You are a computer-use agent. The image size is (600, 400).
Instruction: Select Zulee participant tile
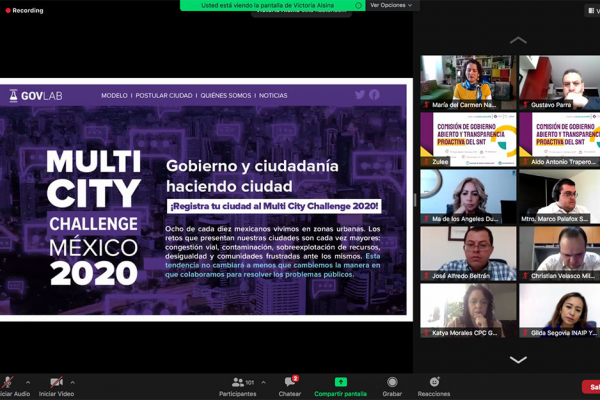pyautogui.click(x=468, y=139)
